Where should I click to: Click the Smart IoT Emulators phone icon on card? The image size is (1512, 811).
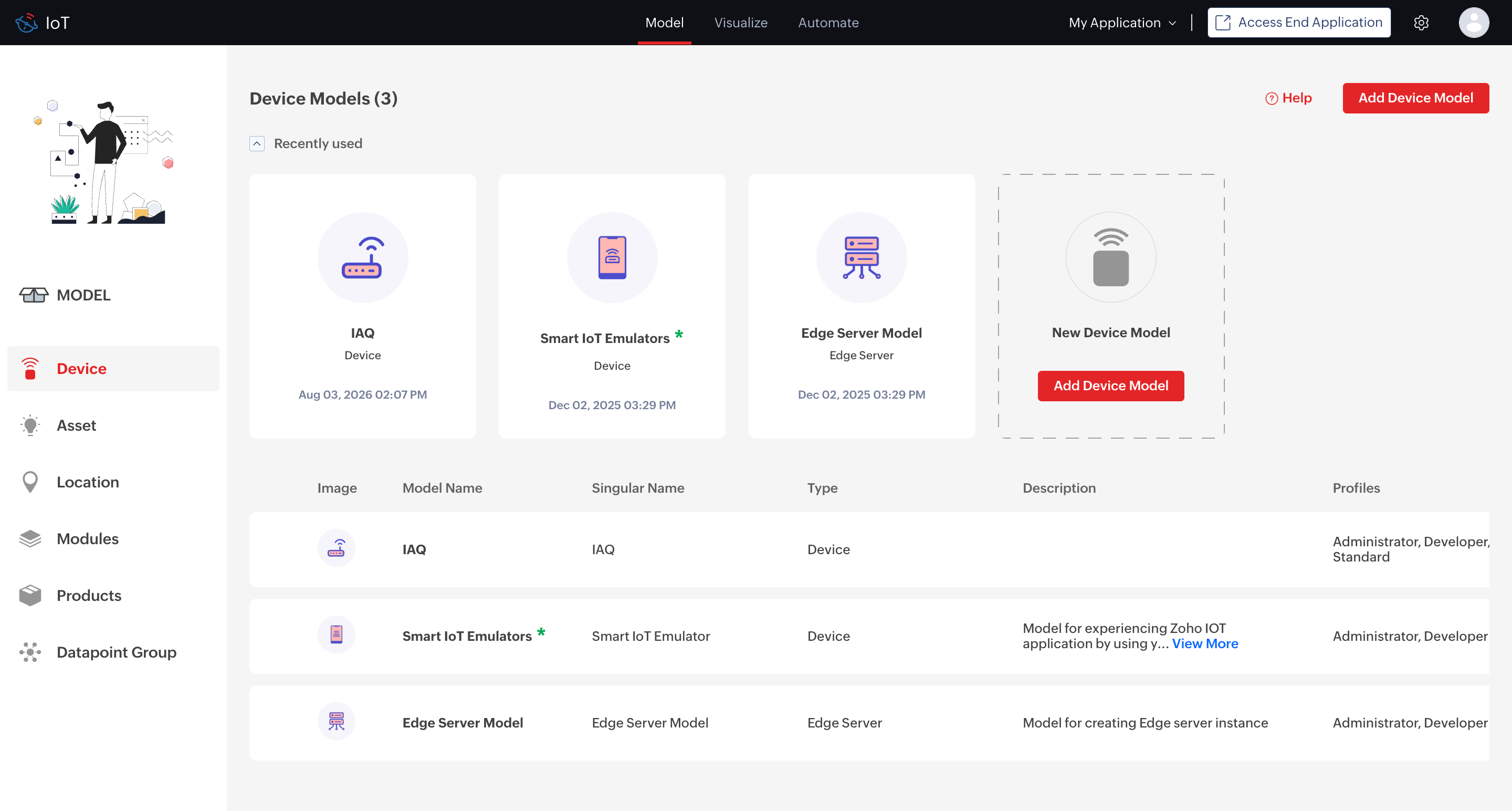point(612,257)
